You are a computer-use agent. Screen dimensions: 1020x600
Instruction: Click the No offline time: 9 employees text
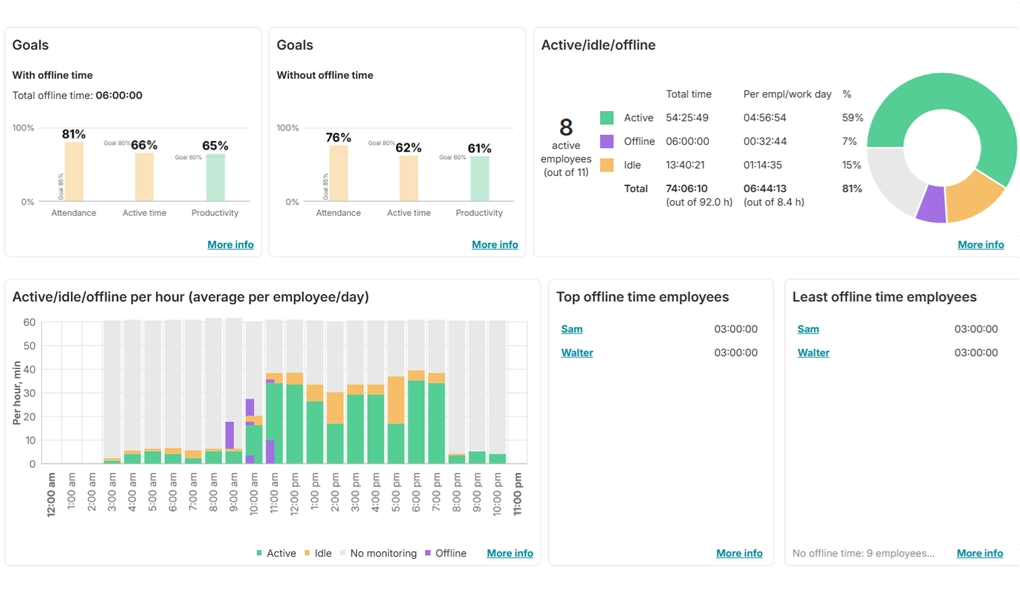[863, 553]
